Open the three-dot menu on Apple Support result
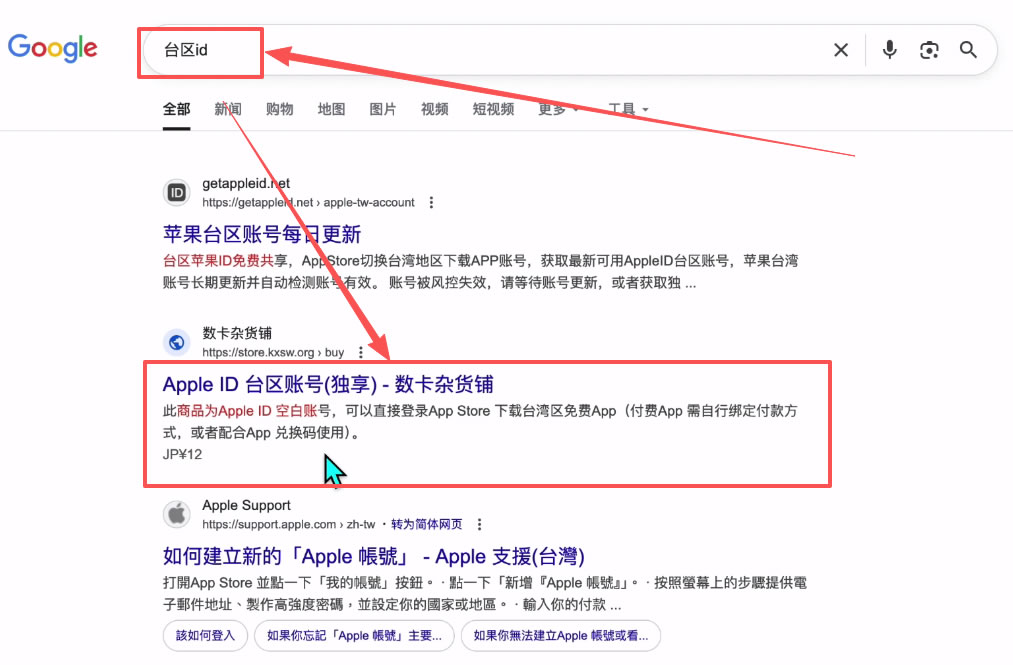The image size is (1013, 665). [x=479, y=523]
